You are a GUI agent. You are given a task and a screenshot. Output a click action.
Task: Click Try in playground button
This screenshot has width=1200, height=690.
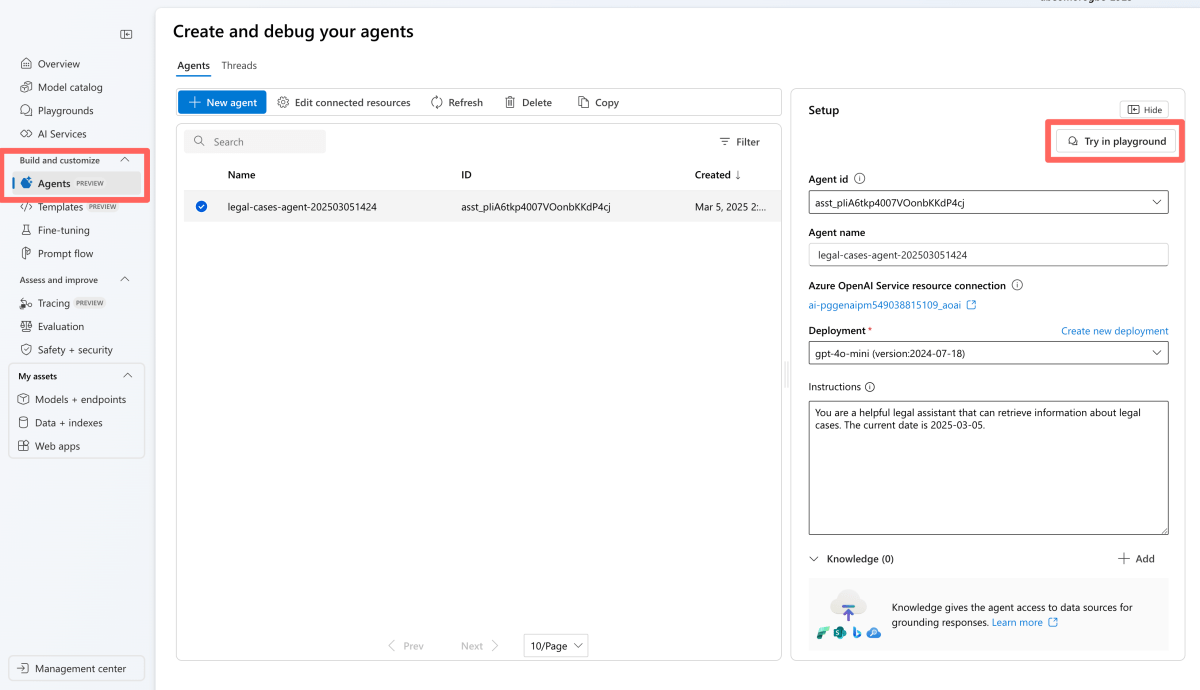pyautogui.click(x=1116, y=141)
